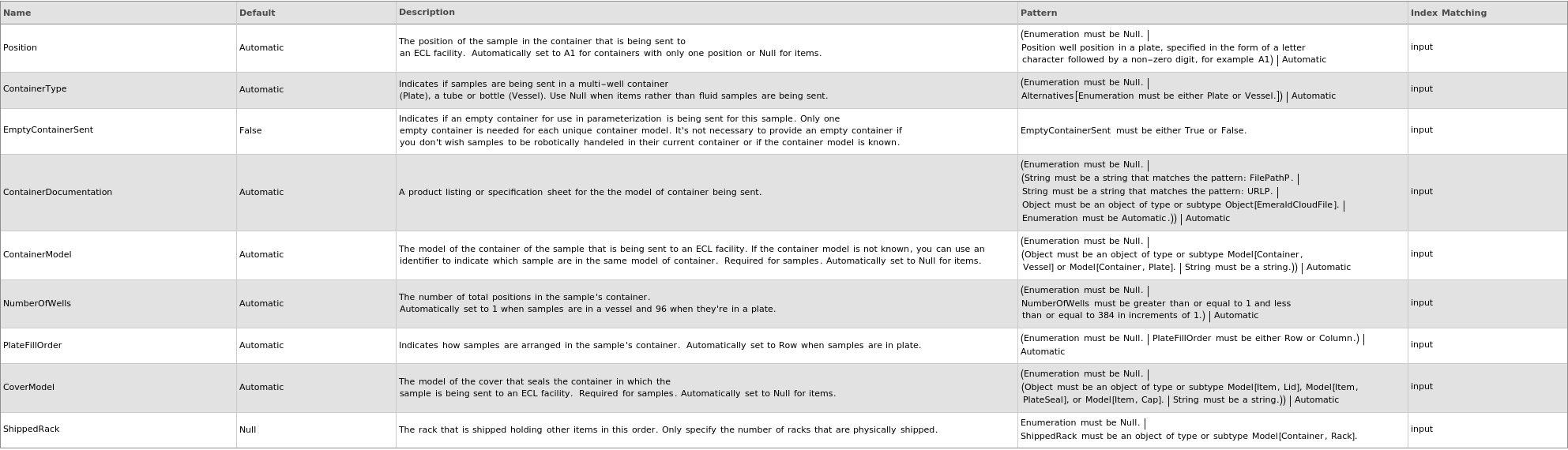Click the Name column header
The image size is (1568, 450).
coord(17,13)
